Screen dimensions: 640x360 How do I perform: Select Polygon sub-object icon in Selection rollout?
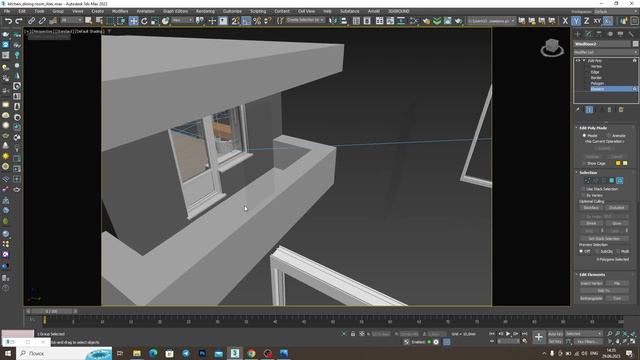coord(611,180)
